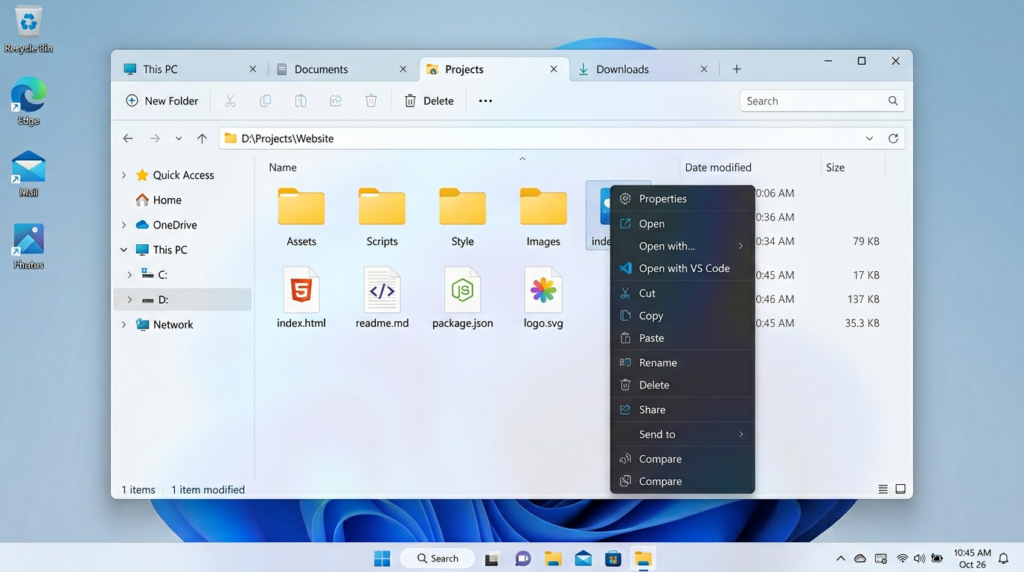Expand the Quick Access tree node
Screen dimensions: 1024x572
click(x=124, y=175)
